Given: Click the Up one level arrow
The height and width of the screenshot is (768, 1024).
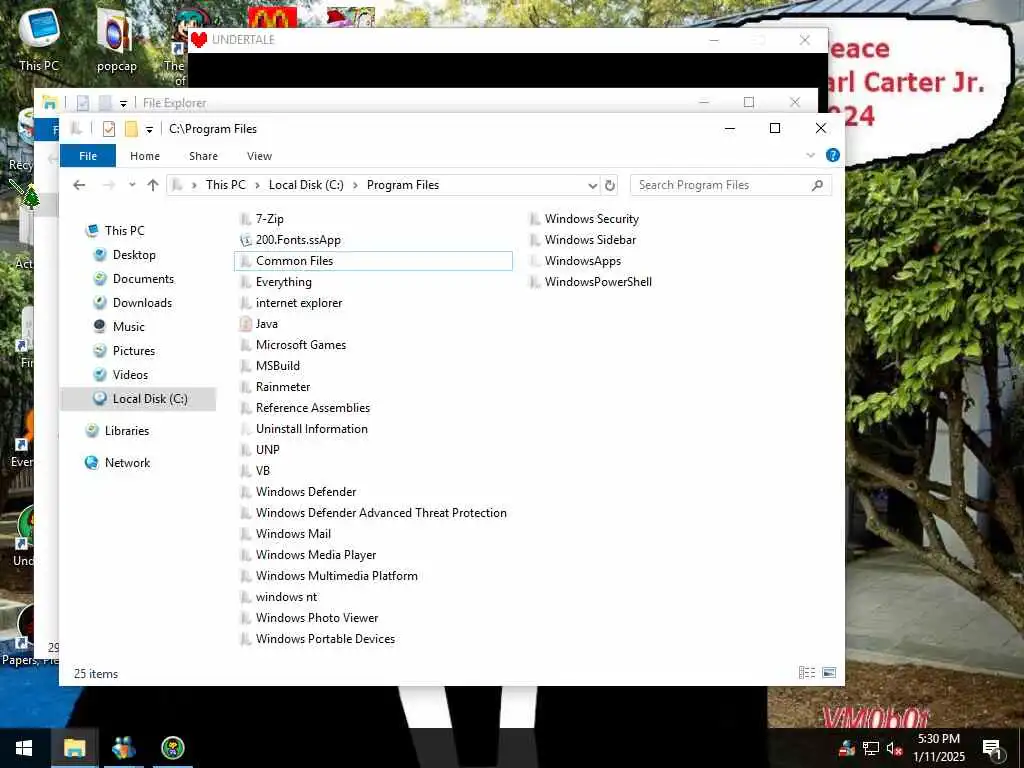Looking at the screenshot, I should point(153,185).
